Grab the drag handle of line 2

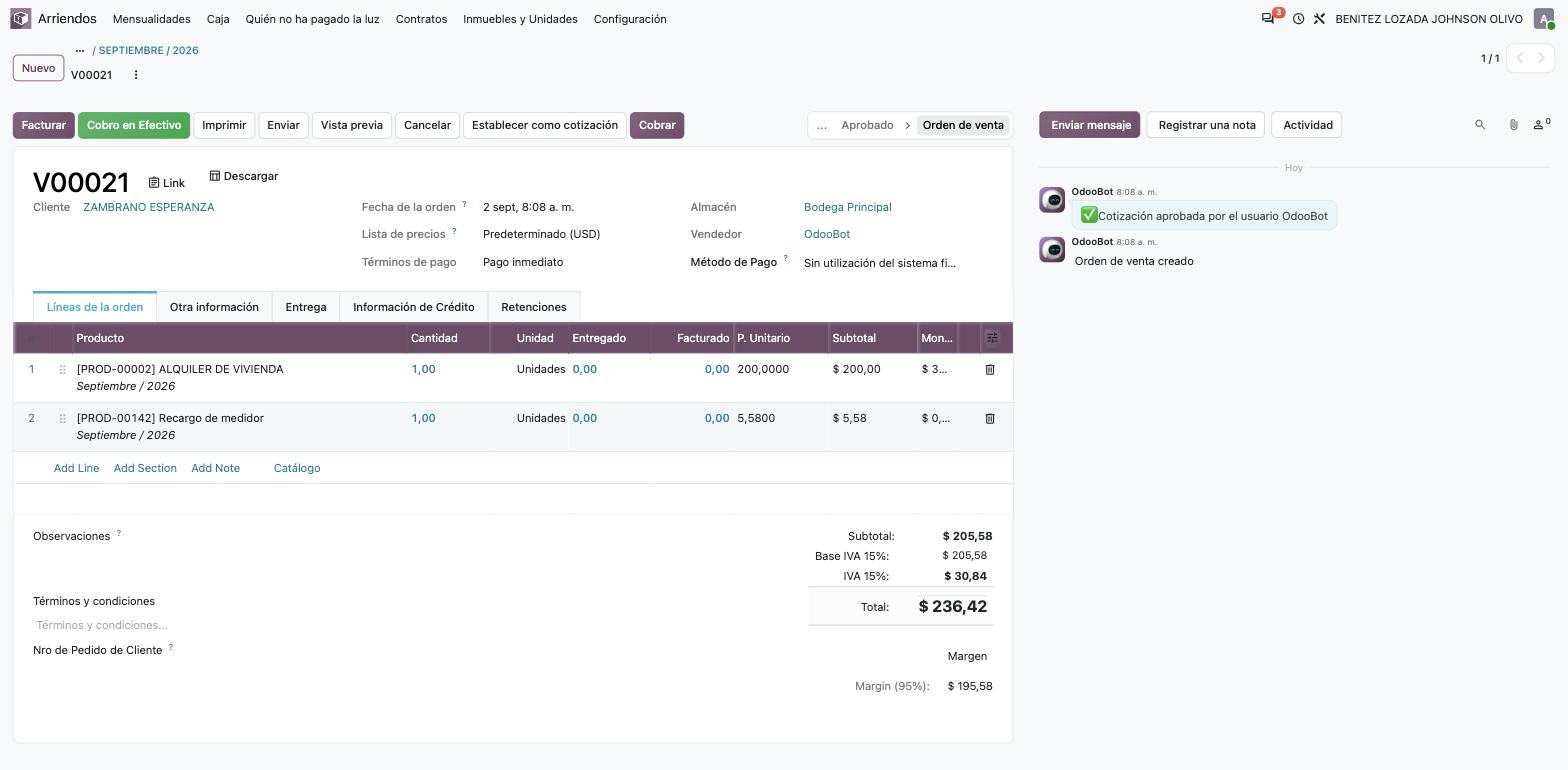[x=62, y=419]
